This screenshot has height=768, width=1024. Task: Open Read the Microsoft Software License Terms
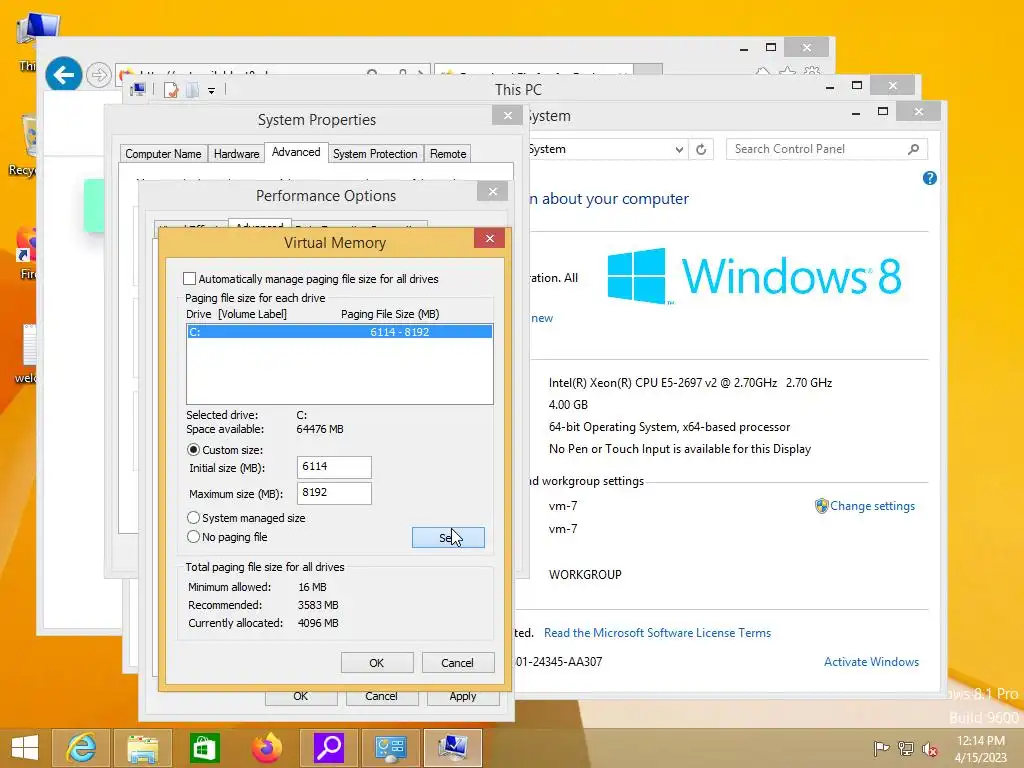(657, 633)
